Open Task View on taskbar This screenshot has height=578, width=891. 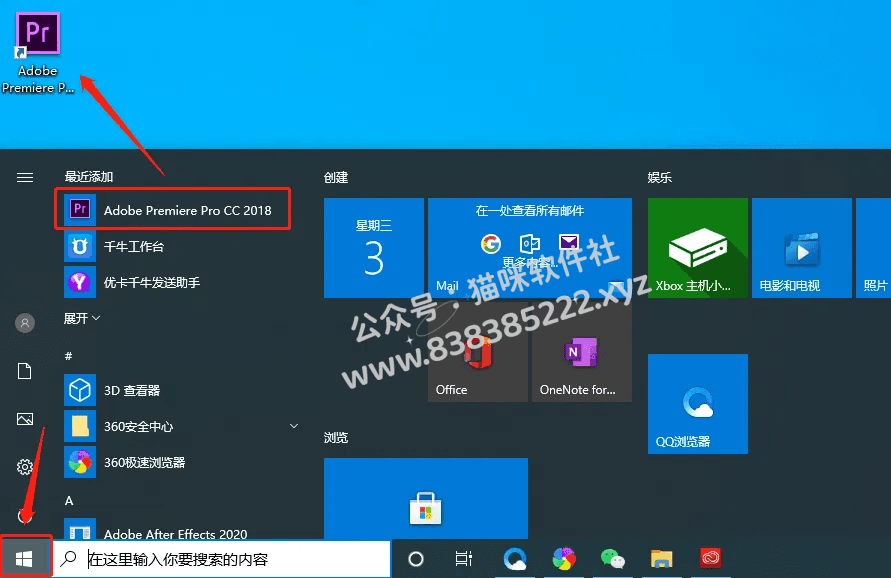tap(464, 559)
